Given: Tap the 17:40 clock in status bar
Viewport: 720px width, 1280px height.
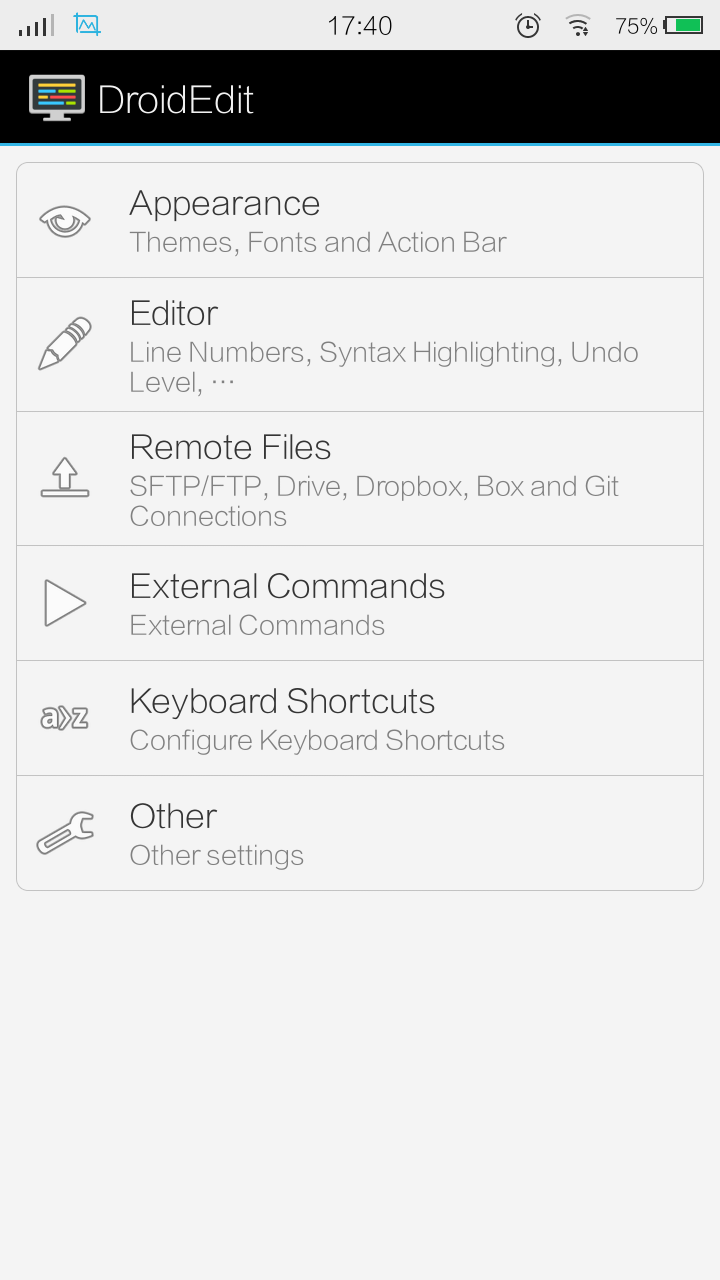Looking at the screenshot, I should 360,26.
